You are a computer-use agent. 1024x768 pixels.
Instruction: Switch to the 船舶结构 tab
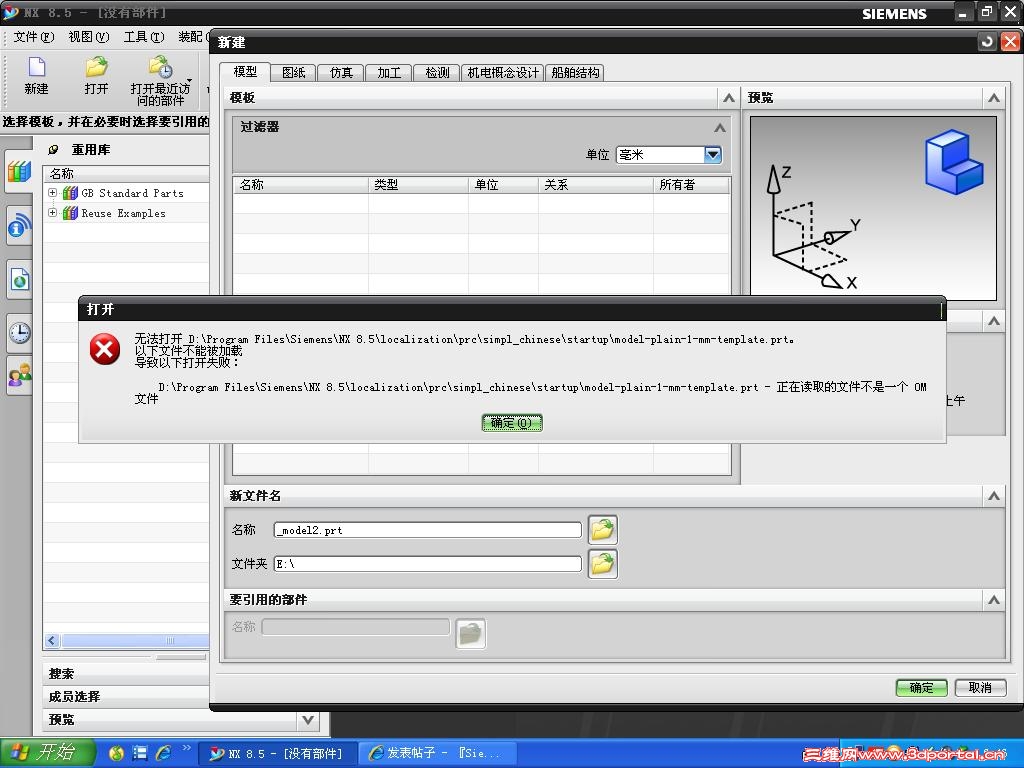[x=575, y=72]
